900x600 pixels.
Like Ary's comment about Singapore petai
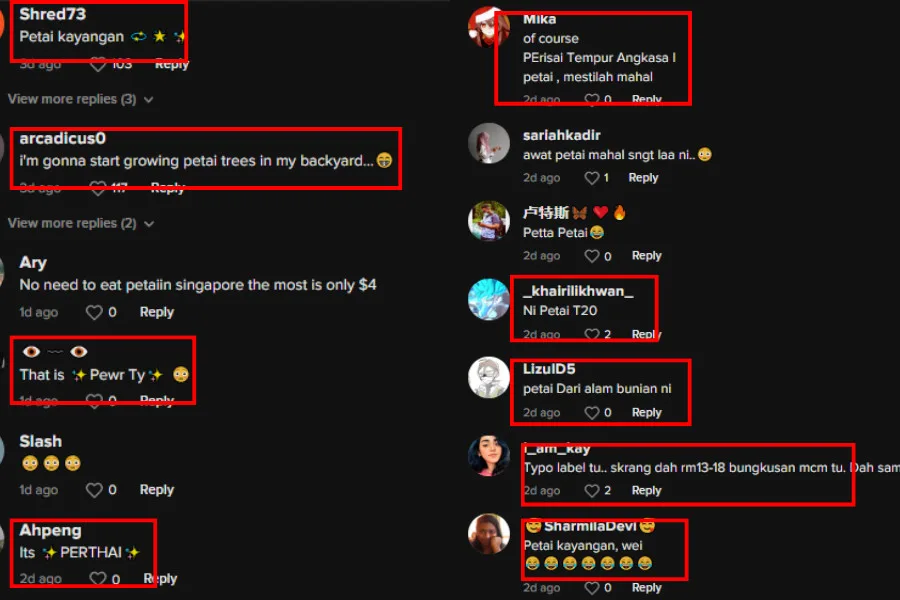click(94, 312)
